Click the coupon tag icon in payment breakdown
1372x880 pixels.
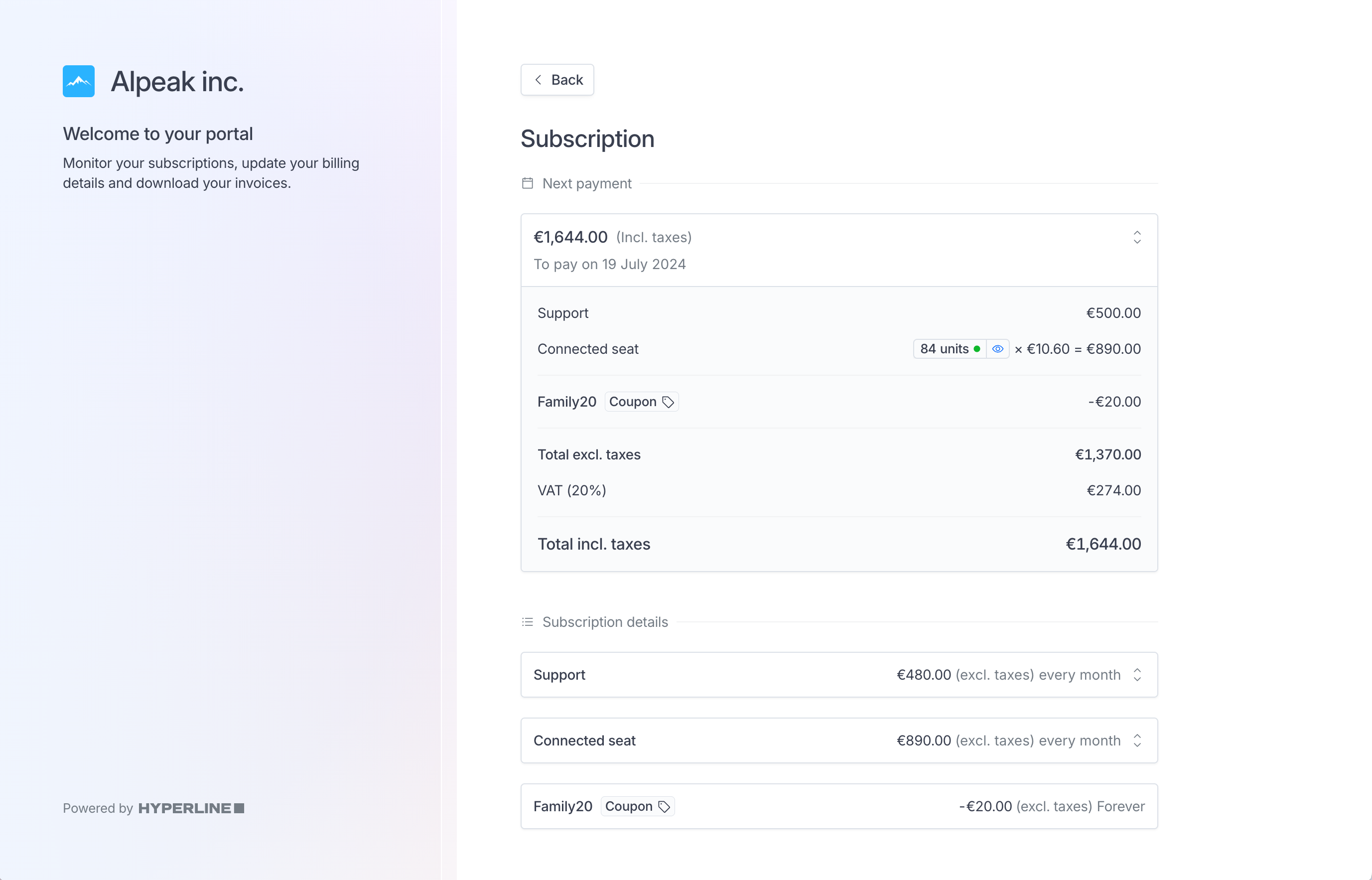click(x=668, y=402)
